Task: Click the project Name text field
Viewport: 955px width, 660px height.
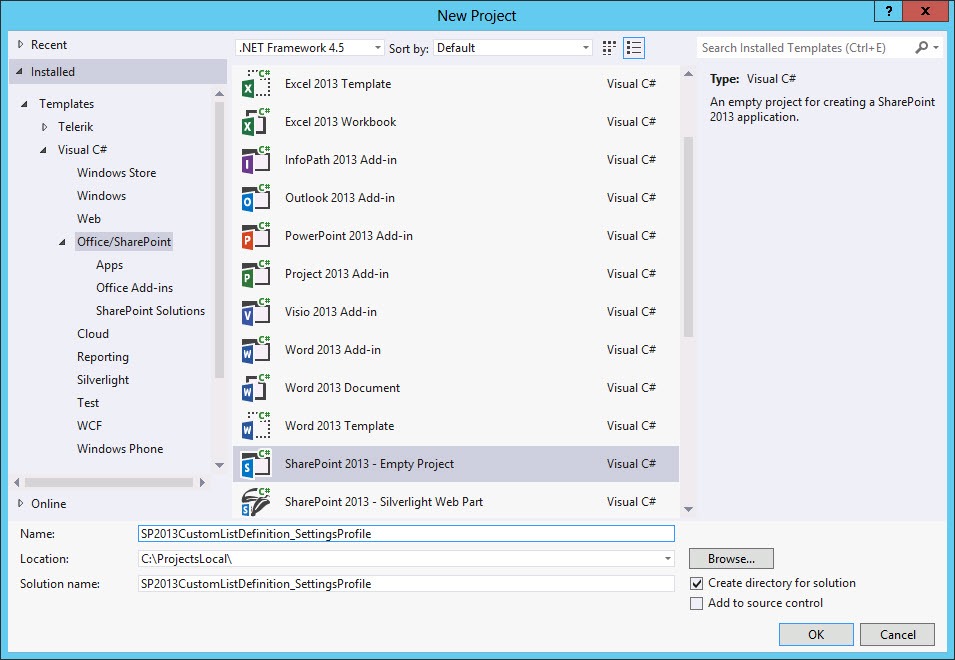Action: 406,534
